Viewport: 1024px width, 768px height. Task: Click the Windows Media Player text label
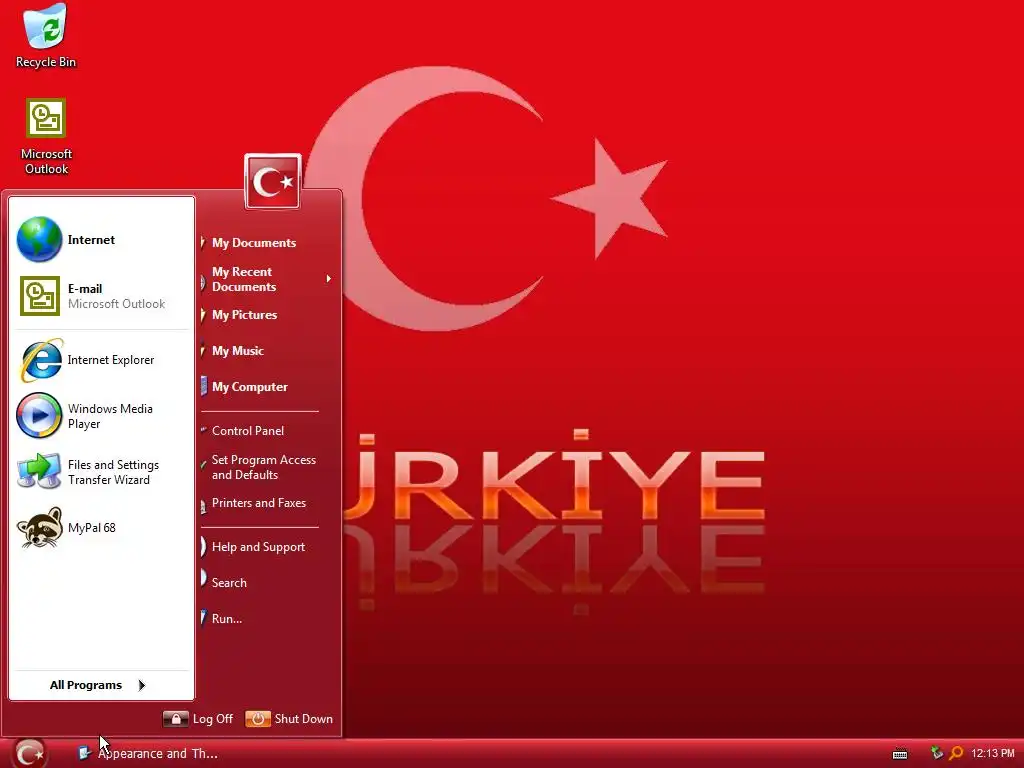click(110, 416)
